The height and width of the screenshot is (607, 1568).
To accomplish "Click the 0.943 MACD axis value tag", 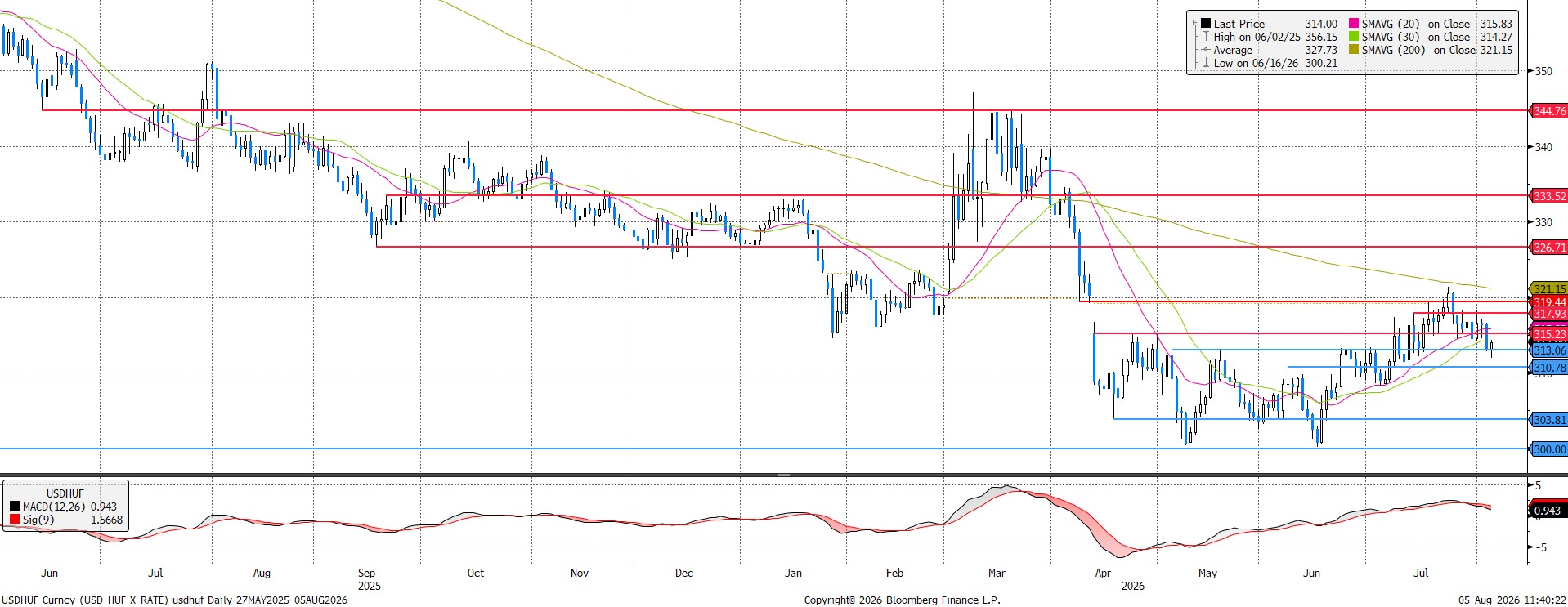I will pyautogui.click(x=1548, y=511).
